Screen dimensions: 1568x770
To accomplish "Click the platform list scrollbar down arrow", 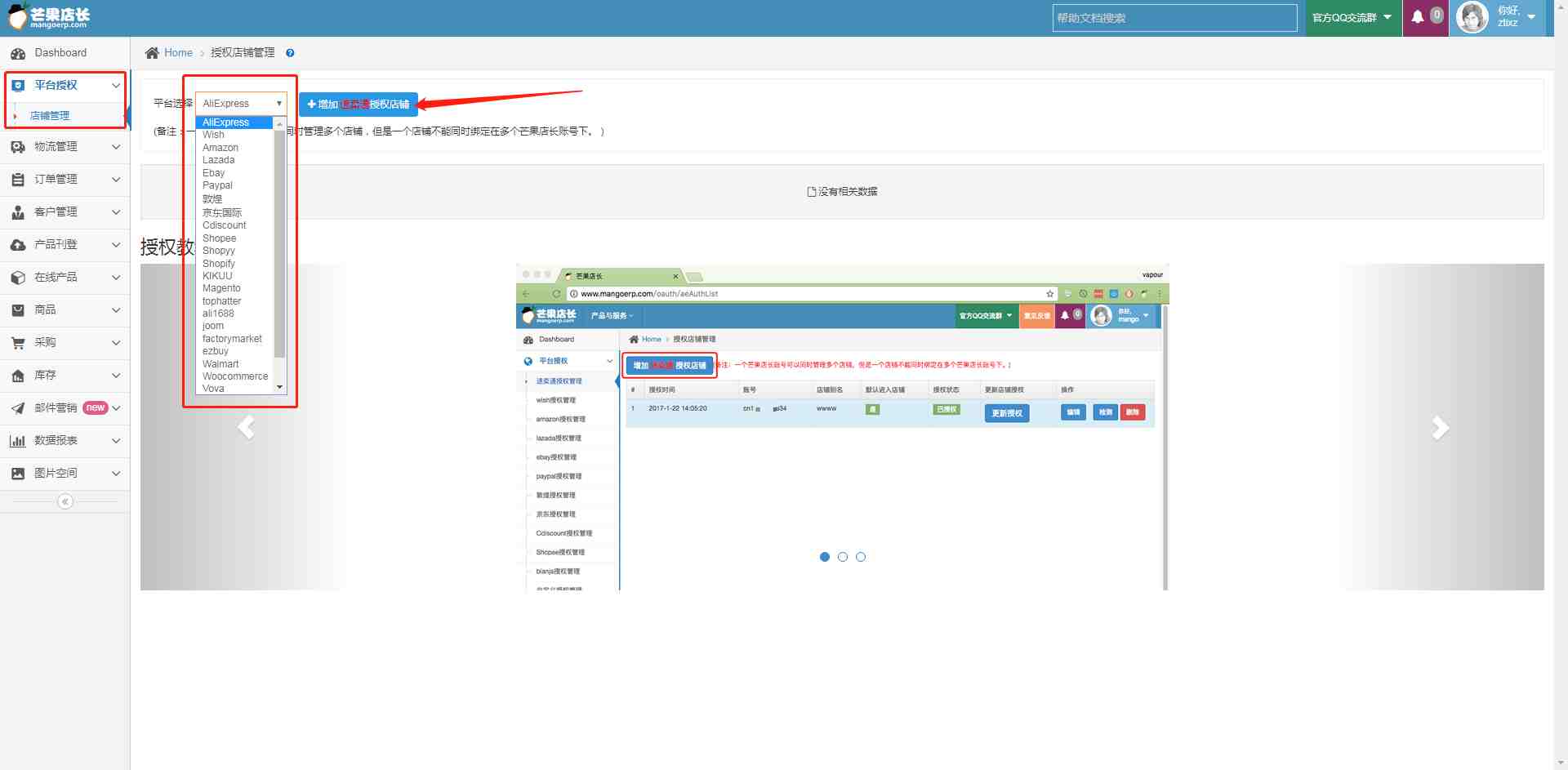I will click(280, 387).
